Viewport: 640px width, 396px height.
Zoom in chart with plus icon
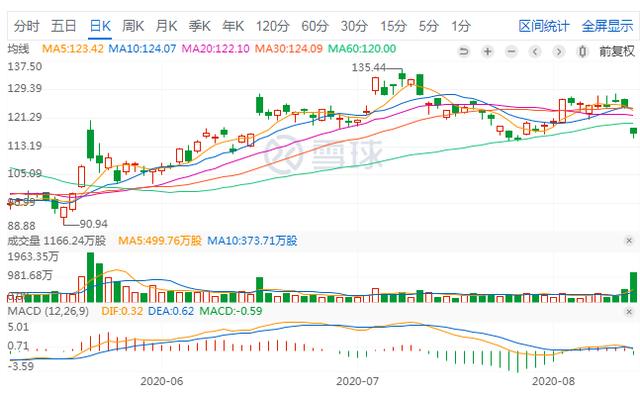pyautogui.click(x=487, y=51)
